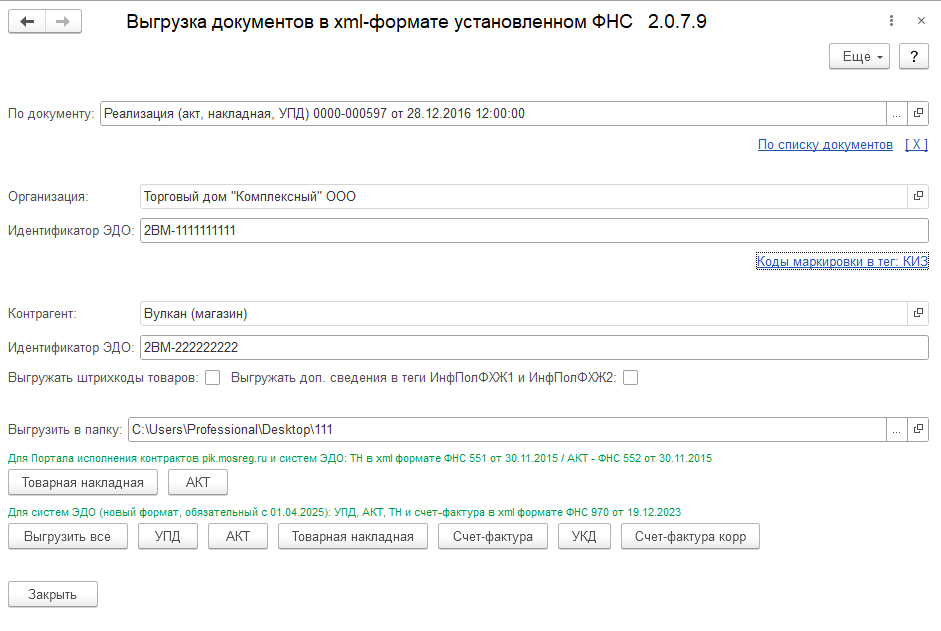This screenshot has width=941, height=631.
Task: Click the Выгрузить все button
Action: click(68, 536)
